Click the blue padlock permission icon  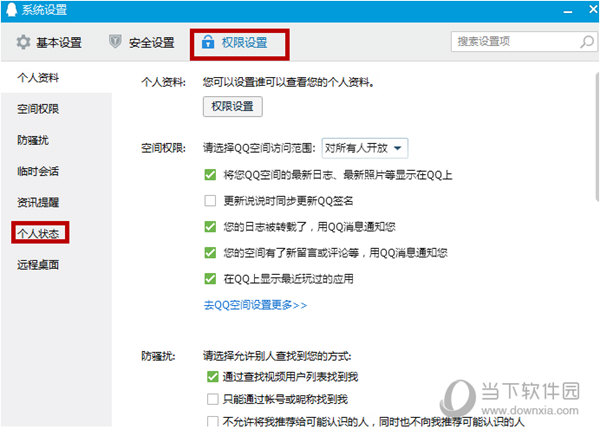208,42
